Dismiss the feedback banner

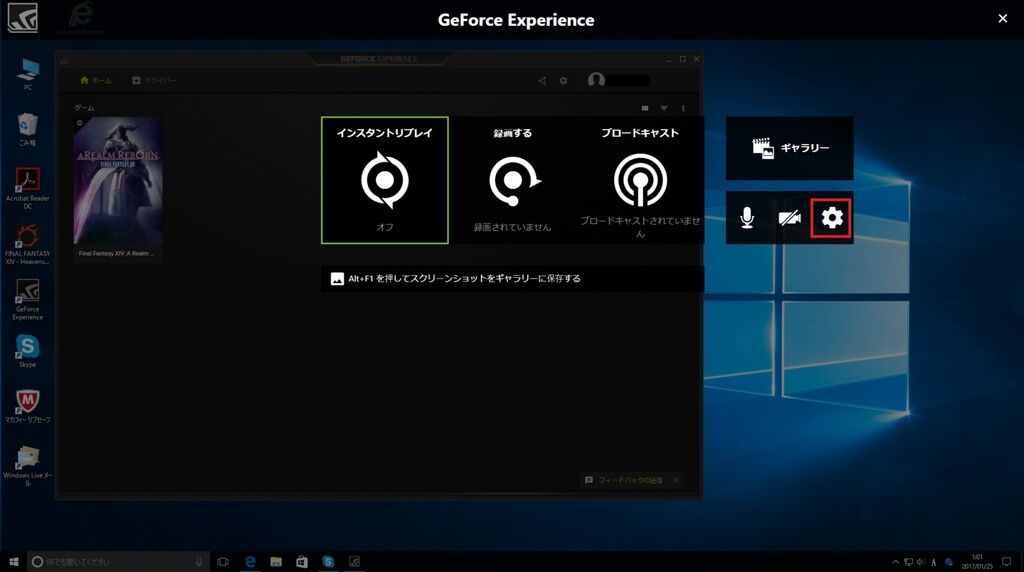(676, 480)
